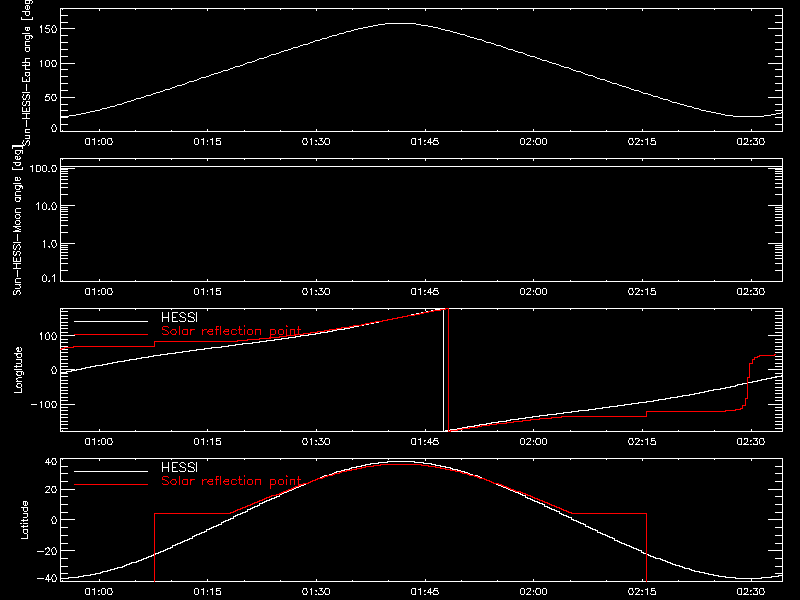The height and width of the screenshot is (600, 800).
Task: Click the 50 tick on Earth angle plot
Action: coord(52,97)
